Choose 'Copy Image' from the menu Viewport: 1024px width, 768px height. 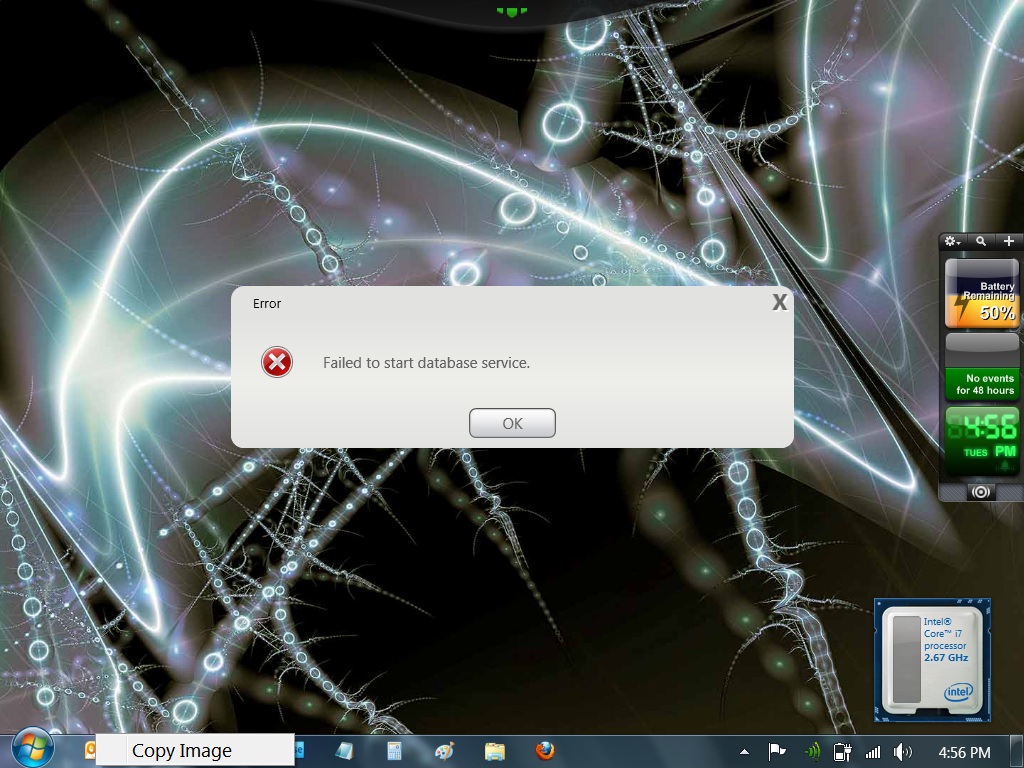tap(195, 750)
